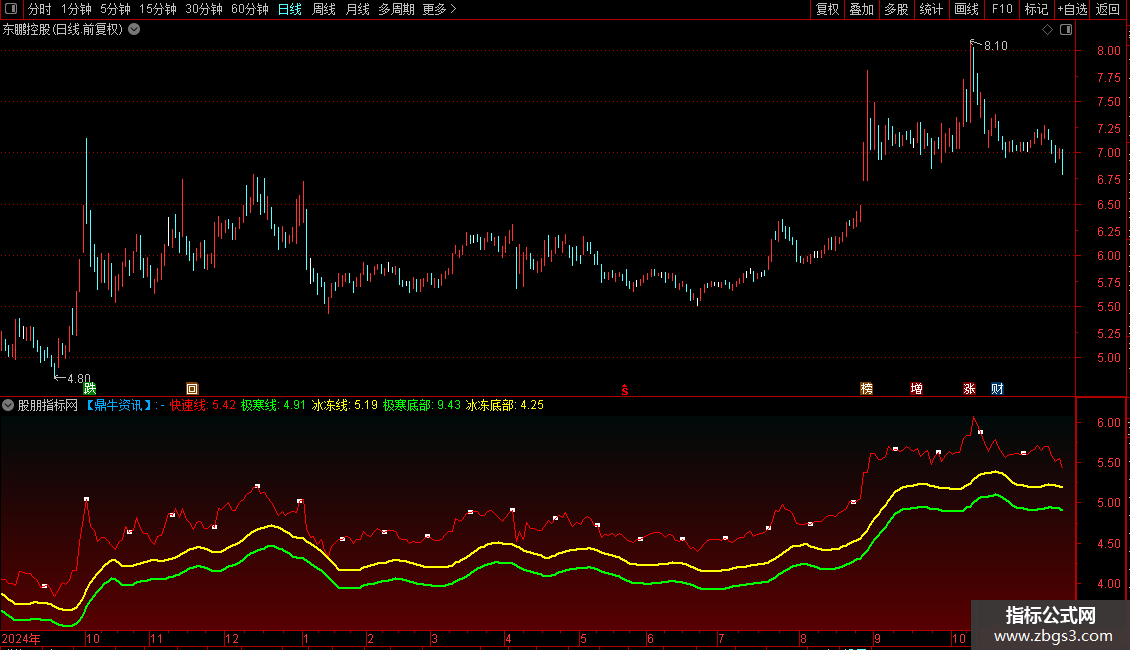This screenshot has width=1130, height=650.
Task: Click the 统计 statistics button
Action: pyautogui.click(x=931, y=9)
